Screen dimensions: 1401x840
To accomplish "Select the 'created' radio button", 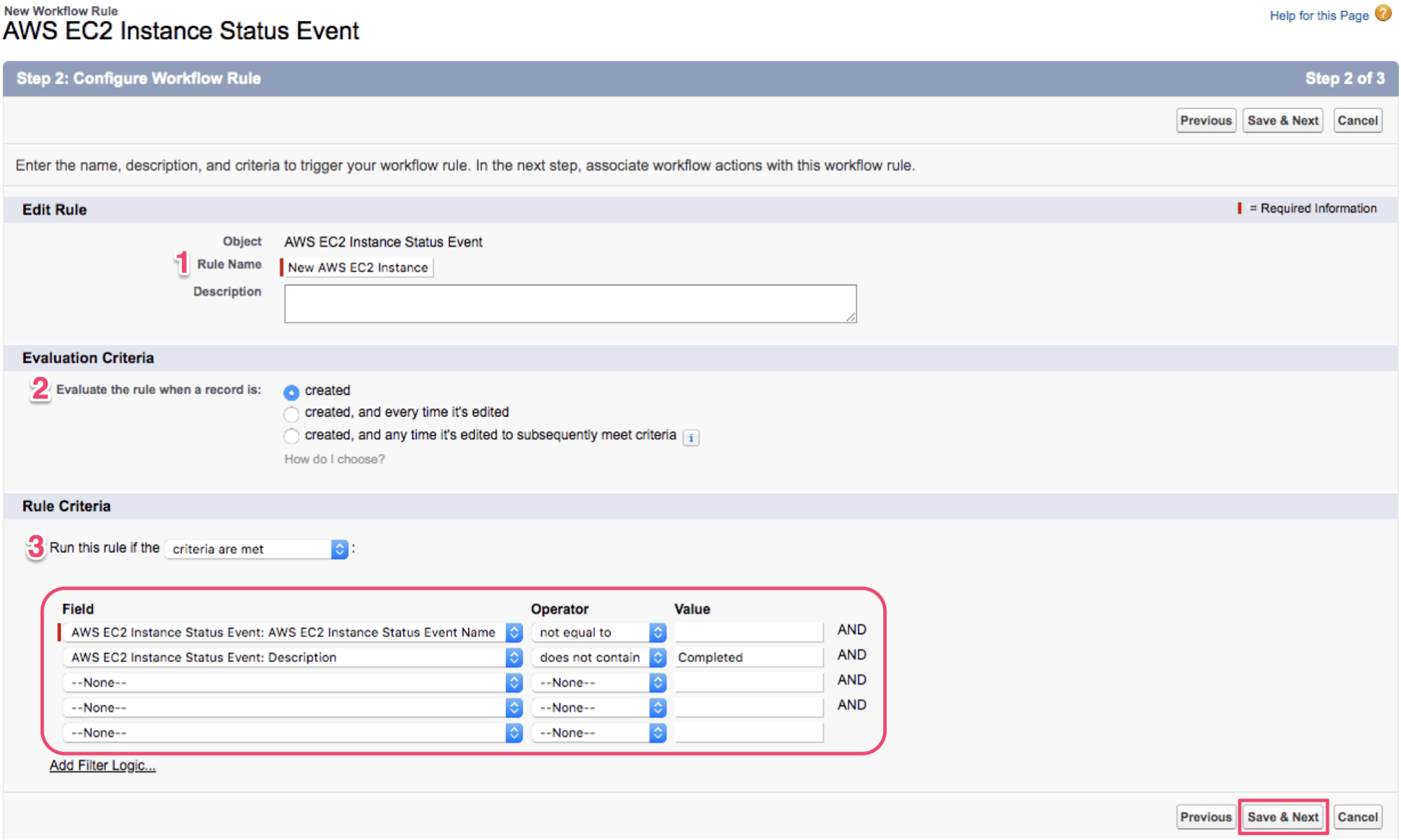I will tap(292, 392).
